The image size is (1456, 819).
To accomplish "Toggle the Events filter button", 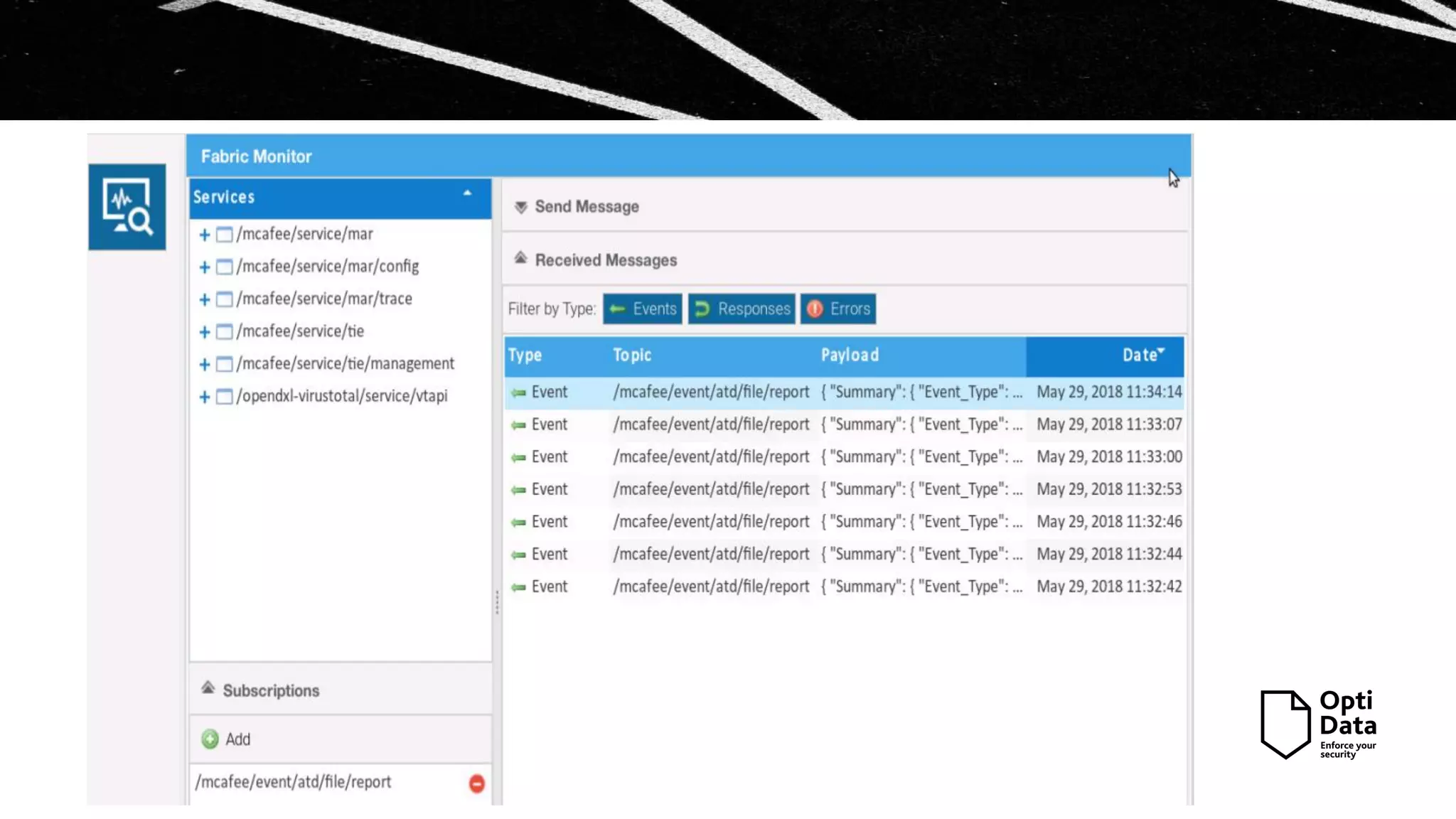I will [x=643, y=309].
